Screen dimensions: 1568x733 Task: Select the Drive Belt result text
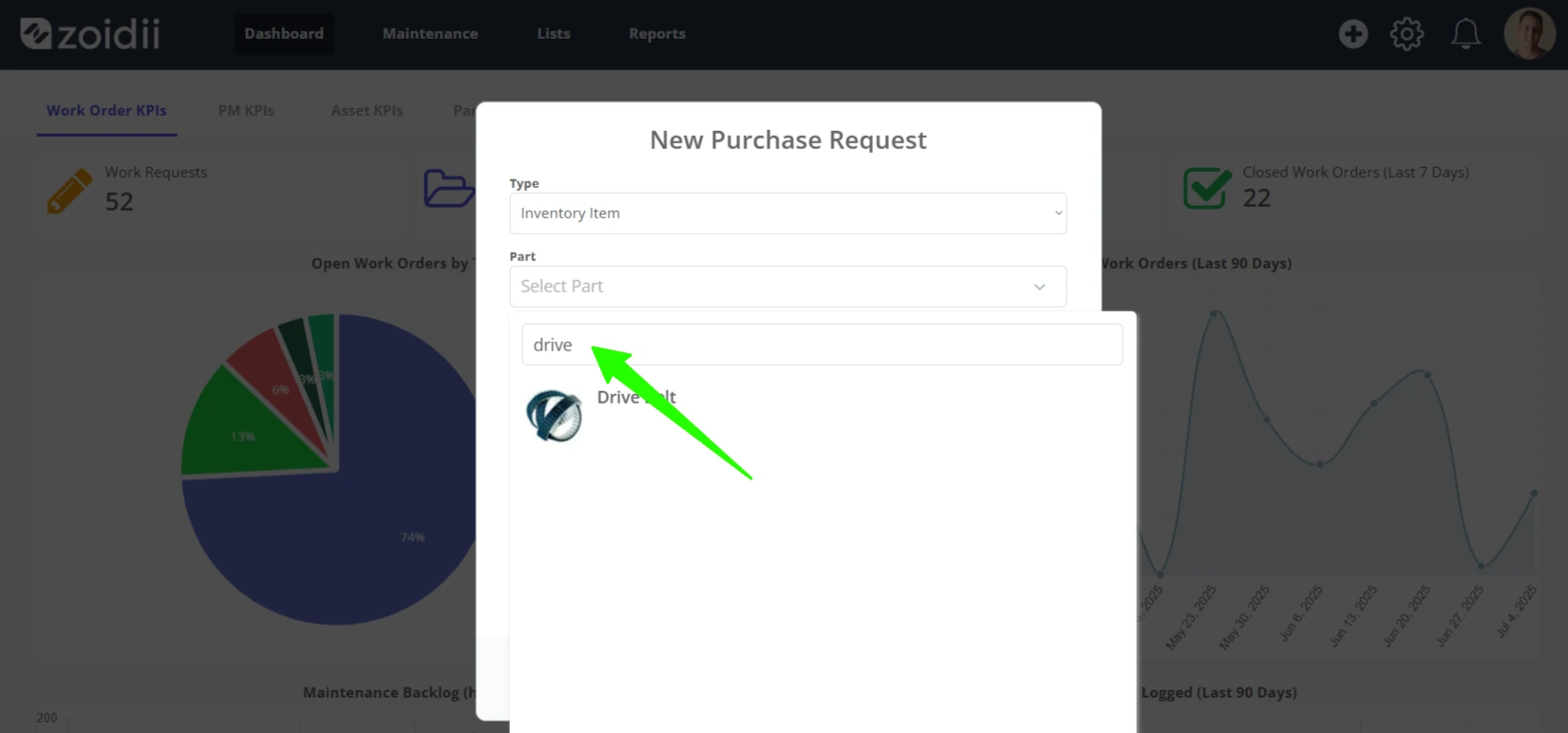tap(636, 397)
